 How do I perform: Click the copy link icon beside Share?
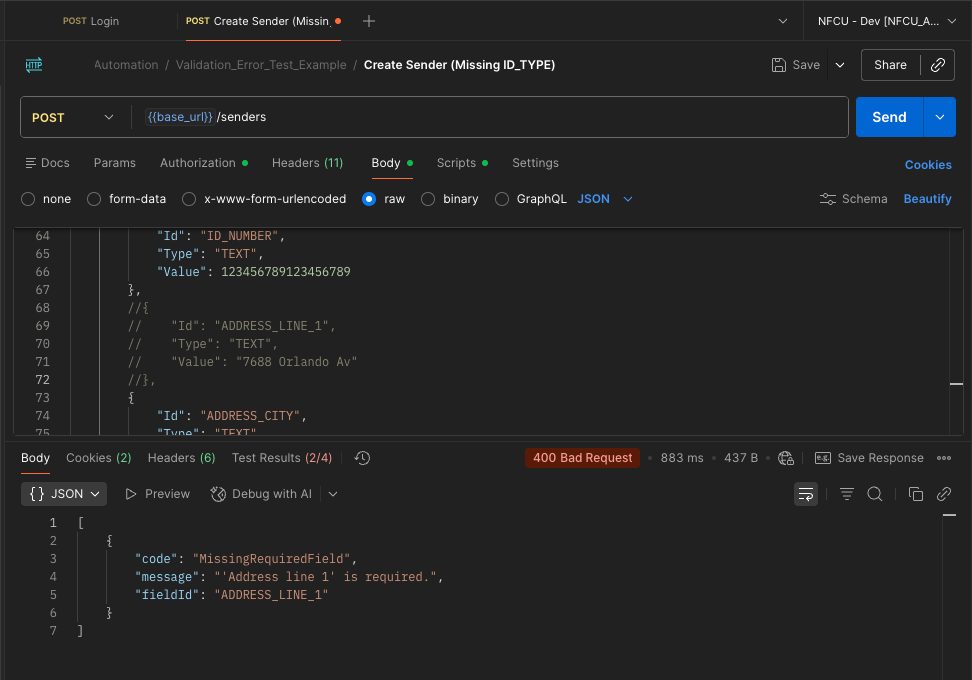pyautogui.click(x=937, y=65)
